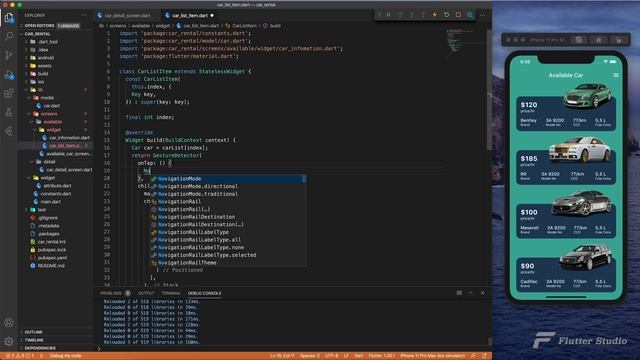This screenshot has height=360, width=640.
Task: Open the Source Control view
Action: (9, 56)
